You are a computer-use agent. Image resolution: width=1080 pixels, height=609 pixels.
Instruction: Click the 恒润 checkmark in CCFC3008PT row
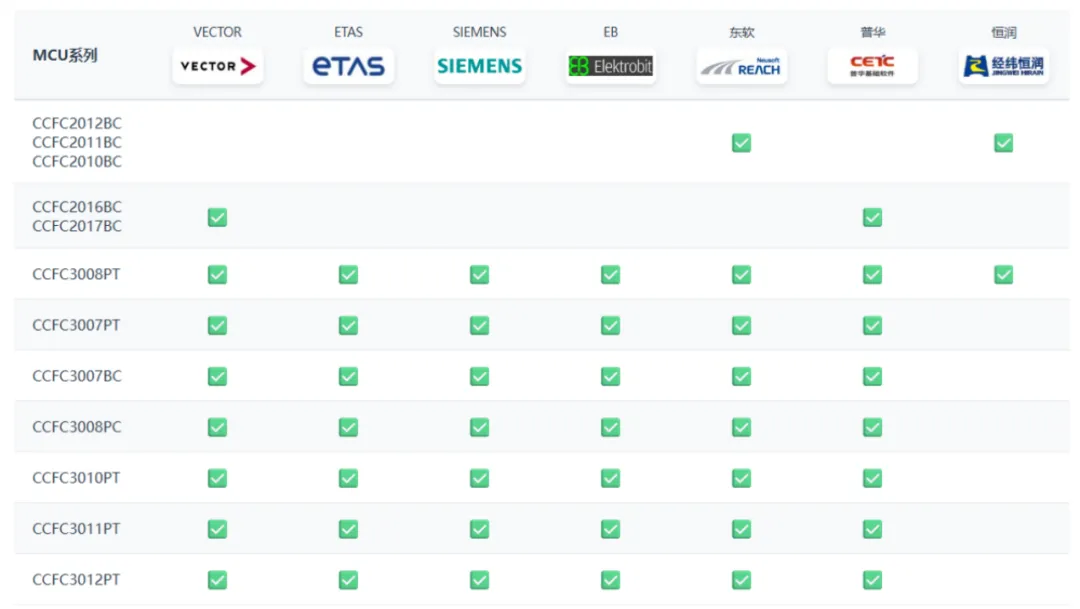pyautogui.click(x=1004, y=274)
